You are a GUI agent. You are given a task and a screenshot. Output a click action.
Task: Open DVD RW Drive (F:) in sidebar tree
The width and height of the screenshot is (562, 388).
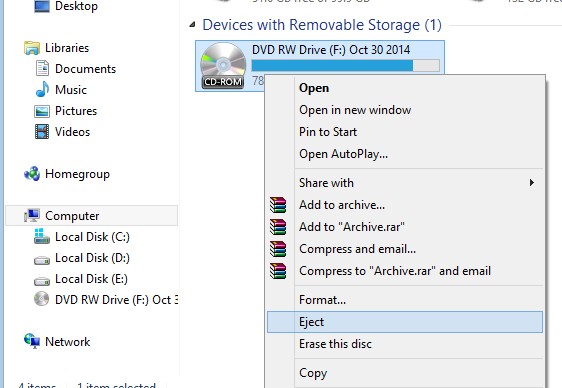(x=116, y=300)
